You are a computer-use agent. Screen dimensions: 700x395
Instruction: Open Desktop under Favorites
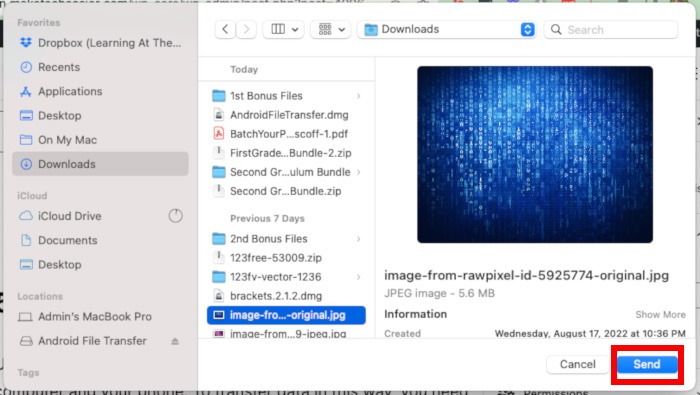(x=100, y=116)
